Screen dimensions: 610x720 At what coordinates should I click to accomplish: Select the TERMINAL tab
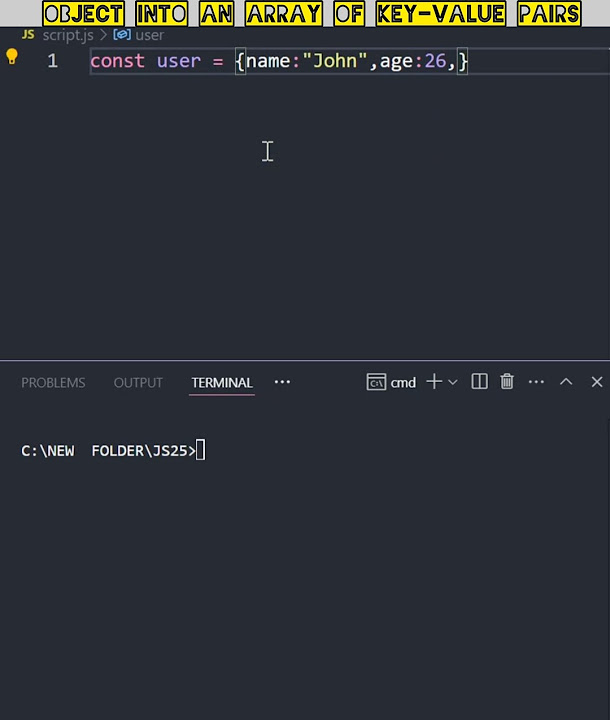pos(222,382)
